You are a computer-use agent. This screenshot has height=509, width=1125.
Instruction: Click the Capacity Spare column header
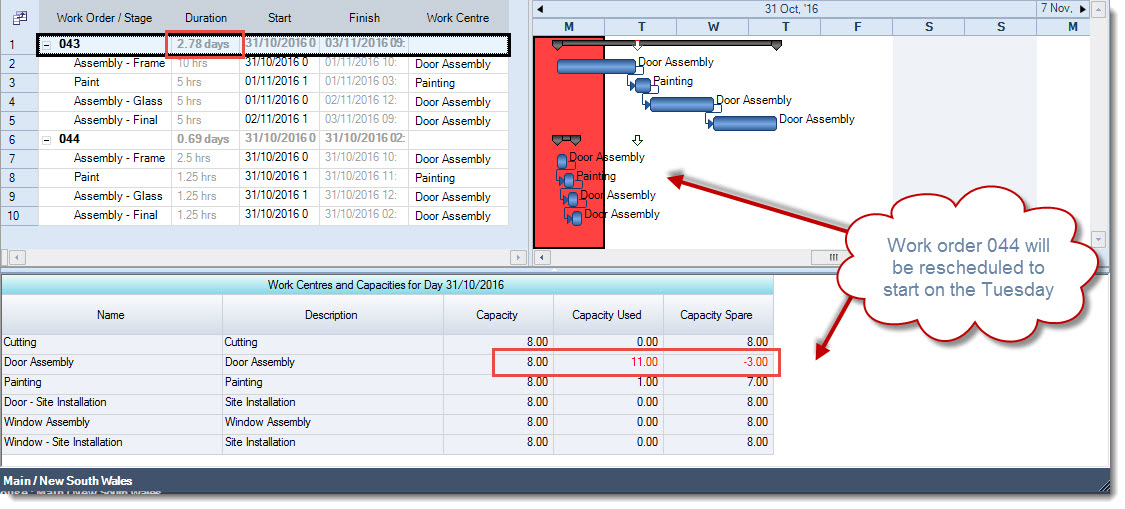717,314
